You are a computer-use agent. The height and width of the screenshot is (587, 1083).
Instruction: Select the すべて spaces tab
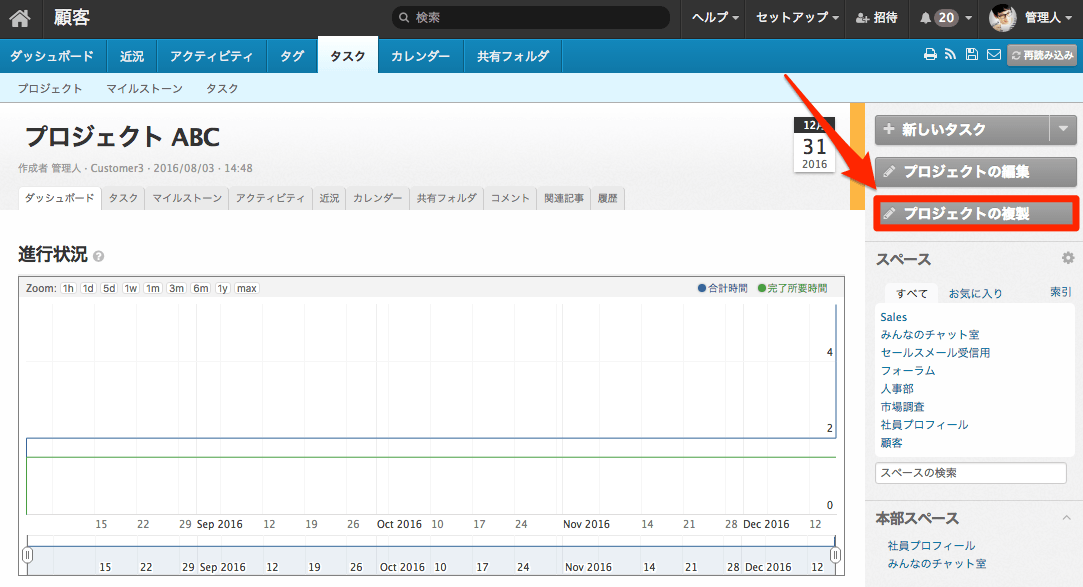point(912,294)
